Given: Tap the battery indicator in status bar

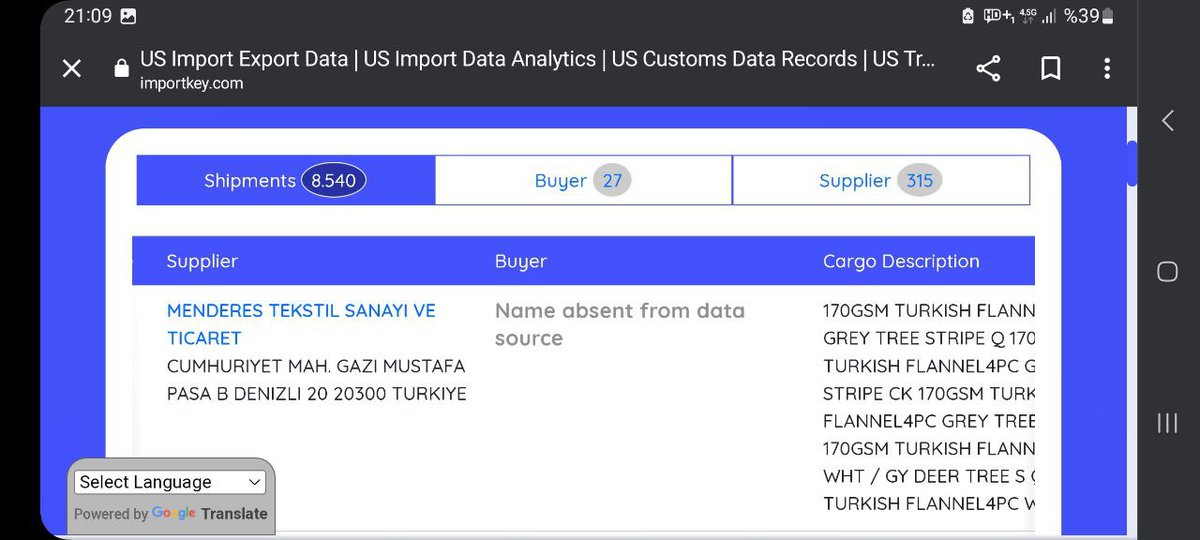Looking at the screenshot, I should click(1107, 16).
